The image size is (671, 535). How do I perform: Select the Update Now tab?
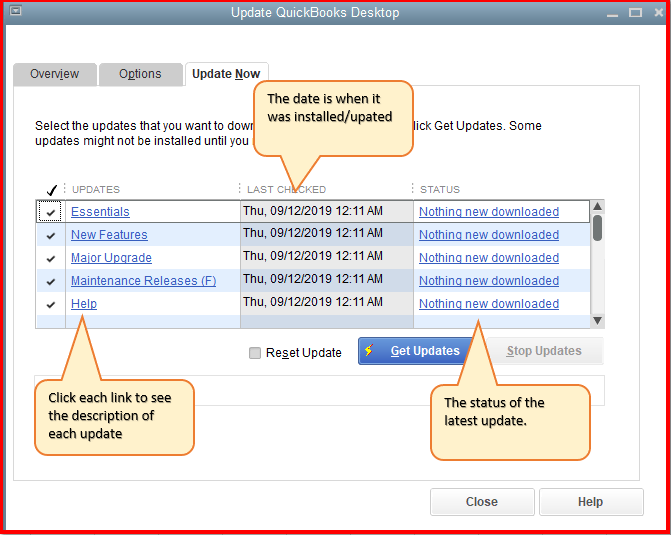click(226, 74)
